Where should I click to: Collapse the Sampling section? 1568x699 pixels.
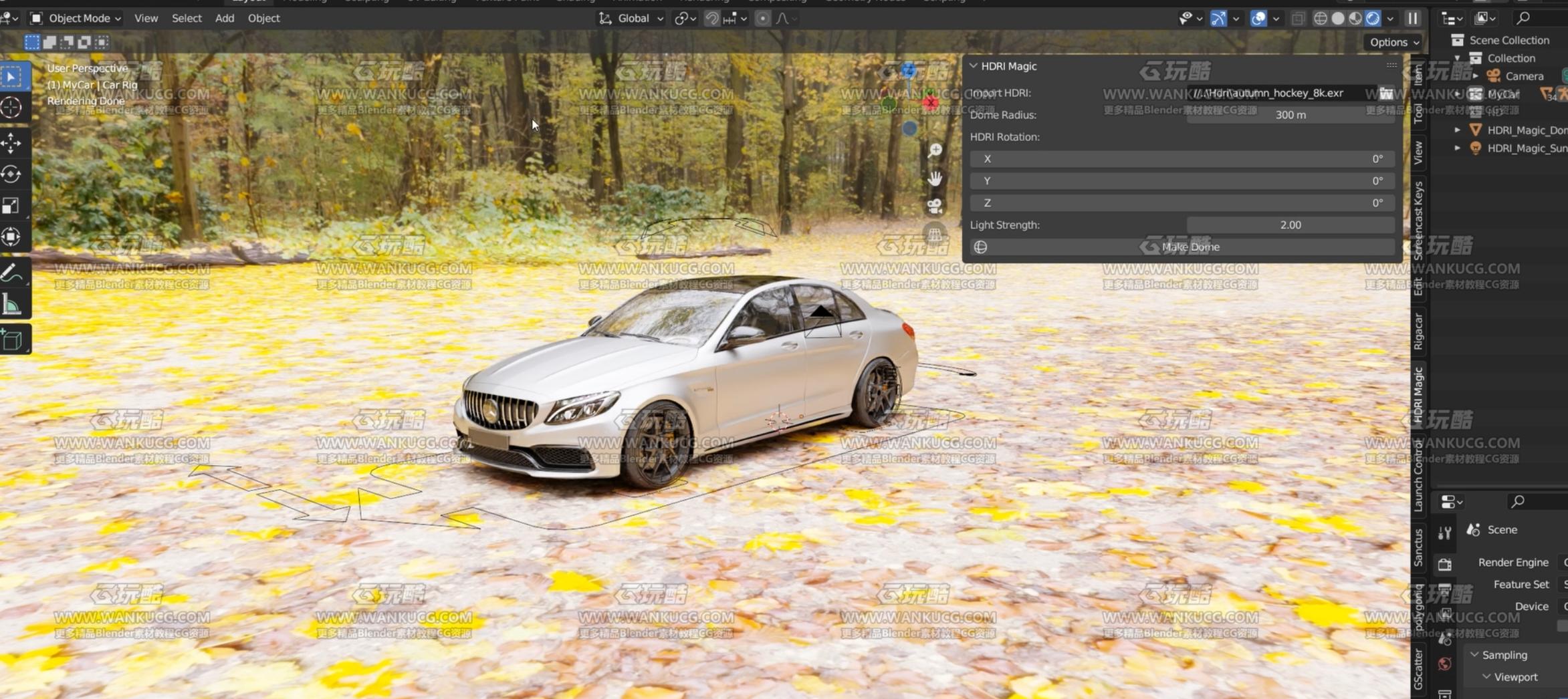(x=1474, y=655)
